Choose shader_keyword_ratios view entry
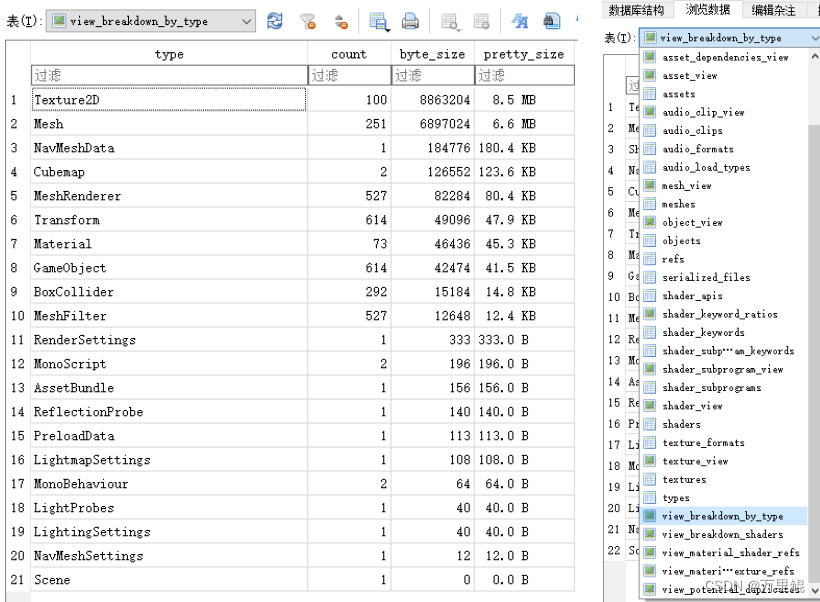 725,314
